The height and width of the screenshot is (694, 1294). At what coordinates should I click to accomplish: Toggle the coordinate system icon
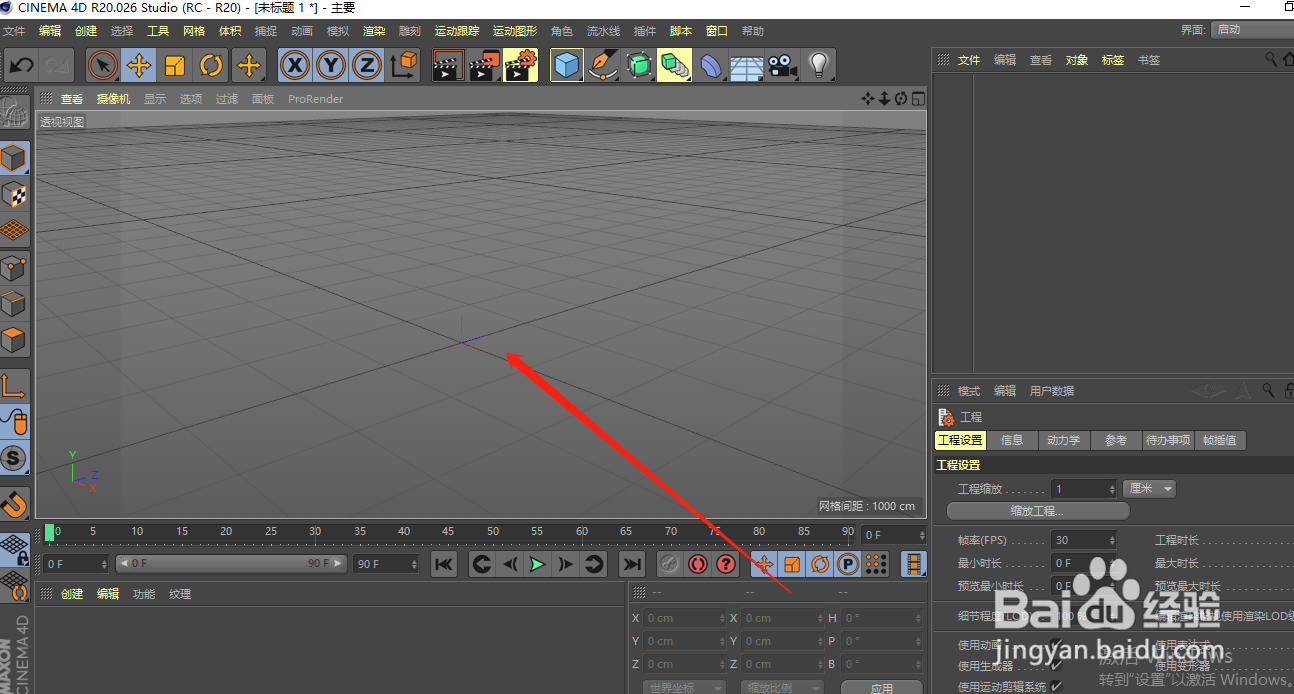[404, 67]
